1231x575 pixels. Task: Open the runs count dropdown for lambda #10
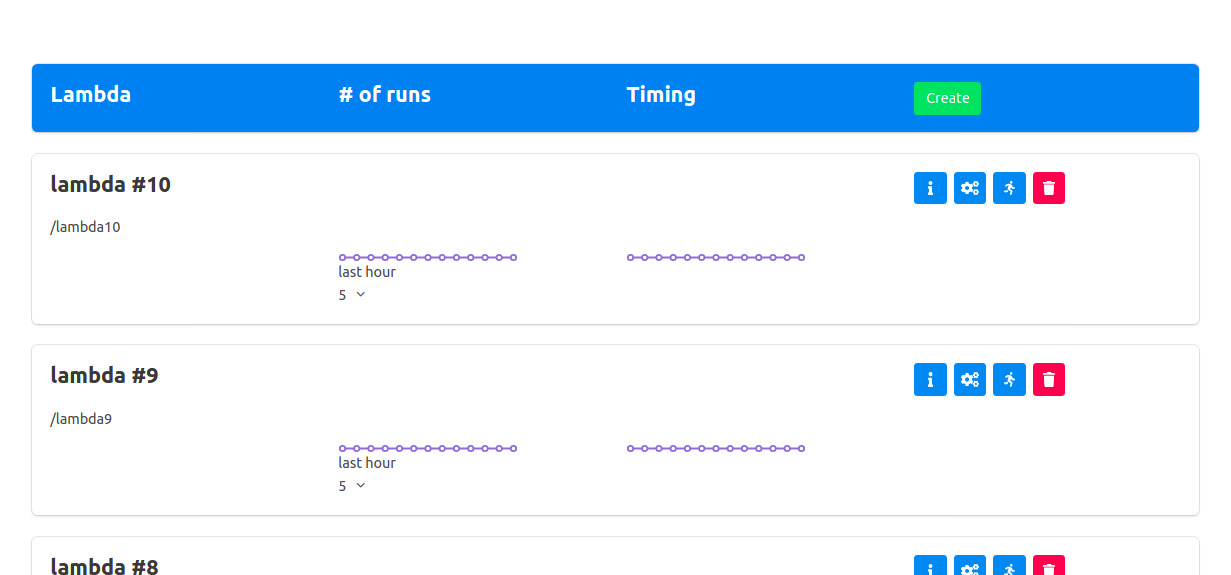[353, 295]
